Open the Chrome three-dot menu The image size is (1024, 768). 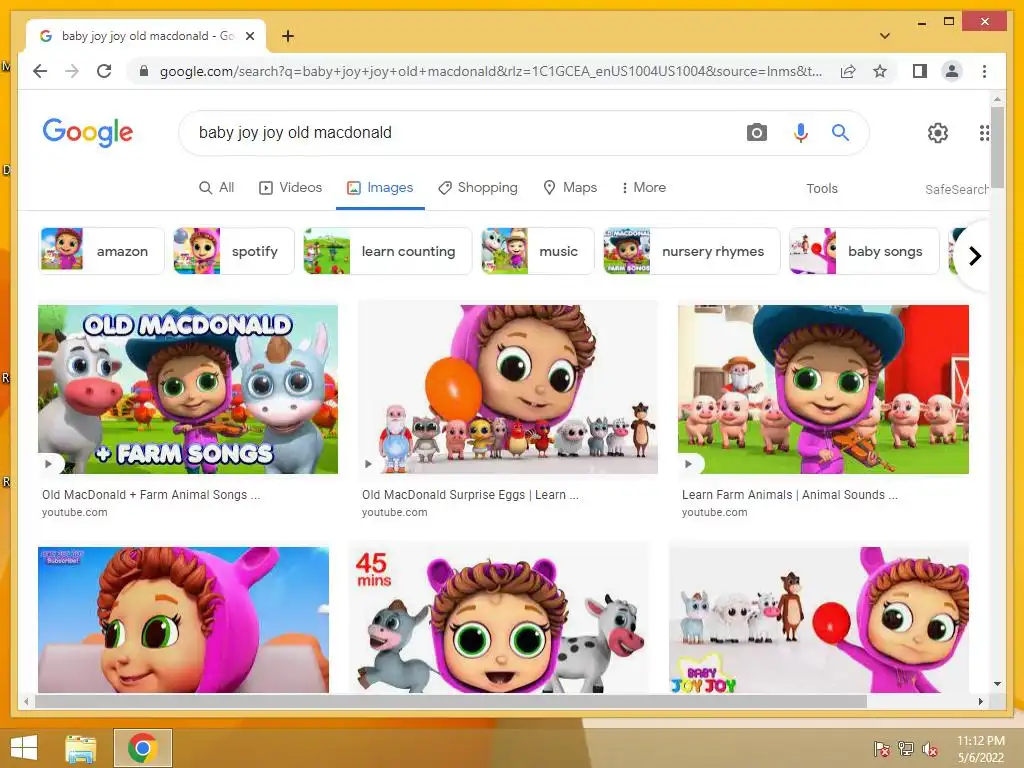tap(984, 71)
